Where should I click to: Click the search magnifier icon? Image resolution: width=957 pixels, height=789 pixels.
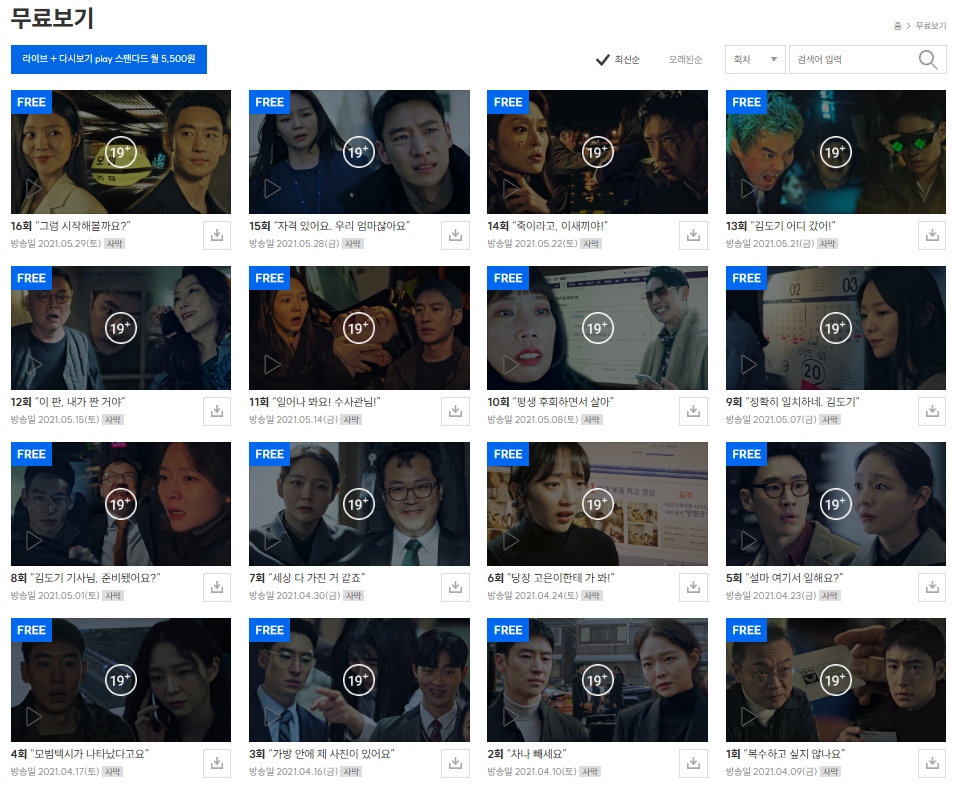click(928, 59)
